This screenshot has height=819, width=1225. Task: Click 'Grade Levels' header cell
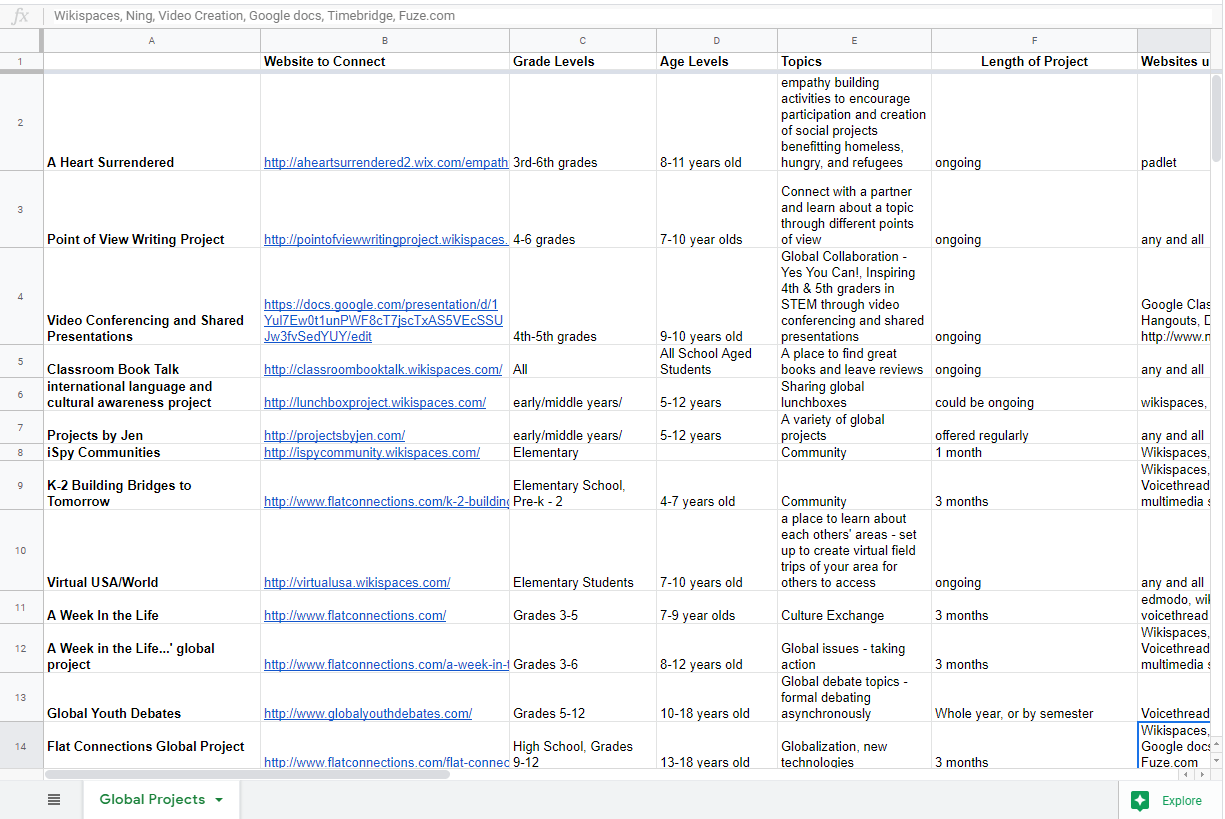583,61
